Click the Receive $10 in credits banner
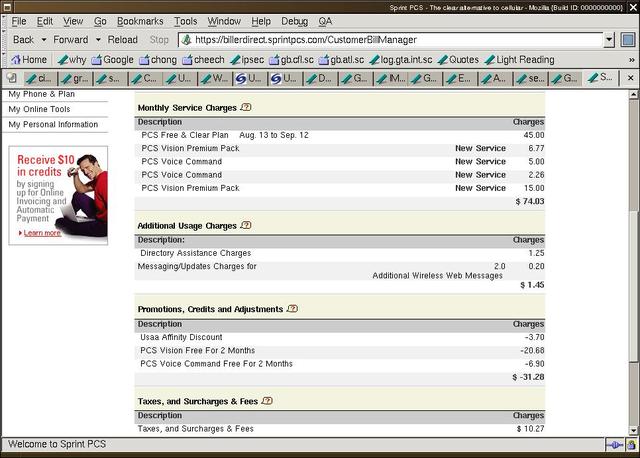640x458 pixels. (58, 196)
